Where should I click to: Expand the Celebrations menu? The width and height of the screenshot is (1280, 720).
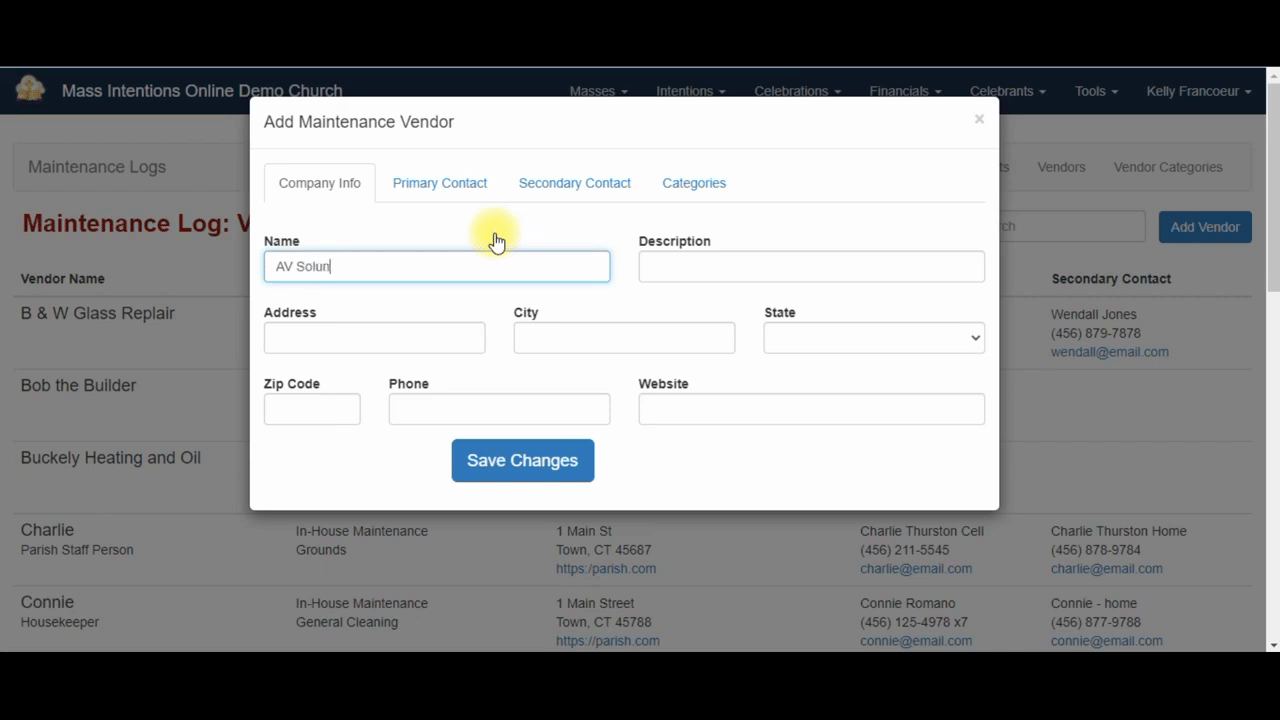[798, 91]
